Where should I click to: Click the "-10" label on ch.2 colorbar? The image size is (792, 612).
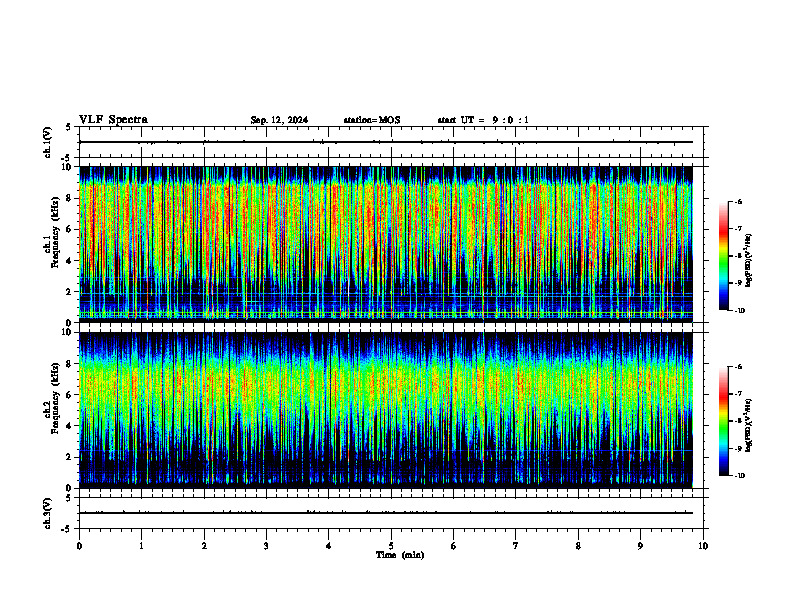click(x=739, y=476)
